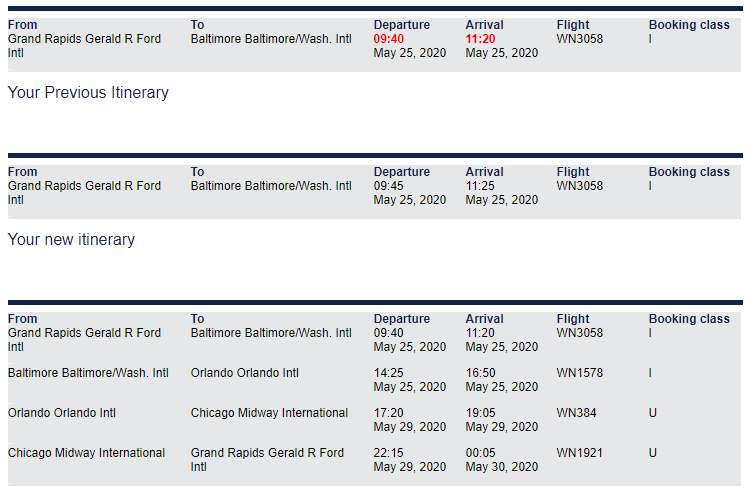
Task: Select the 'Your Previous Itinerary' heading
Action: [88, 93]
